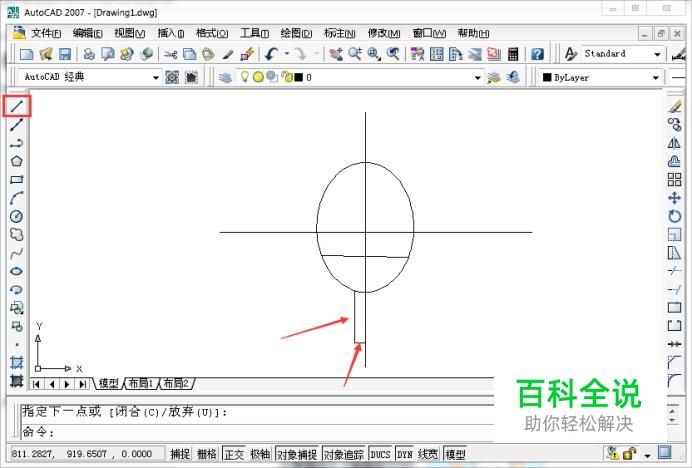Go to the first layout tab arrow
This screenshot has width=692, height=468.
(36, 384)
